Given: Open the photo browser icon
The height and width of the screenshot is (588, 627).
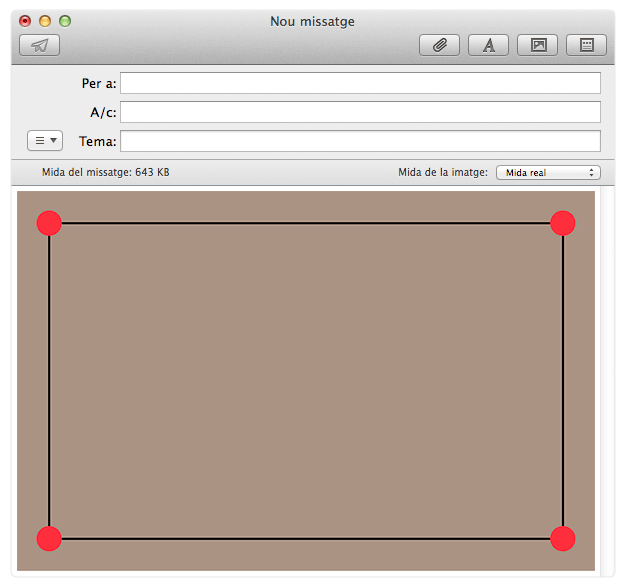Looking at the screenshot, I should [x=538, y=45].
